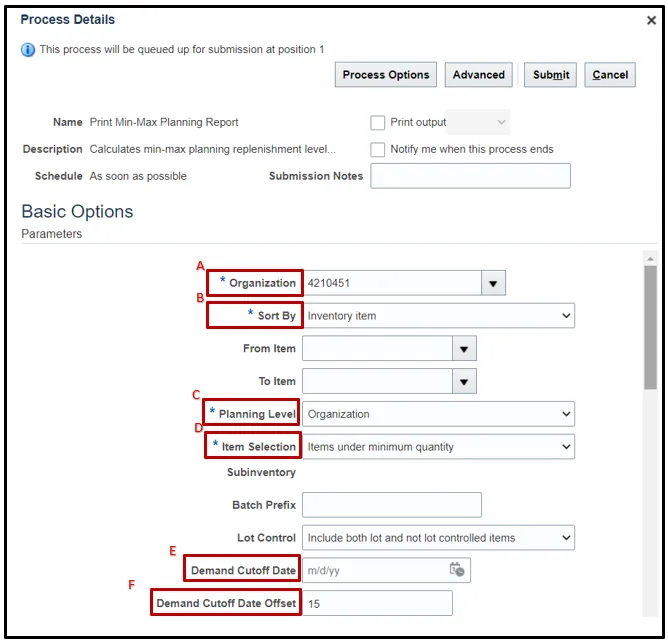Click the Process Options button

point(386,75)
